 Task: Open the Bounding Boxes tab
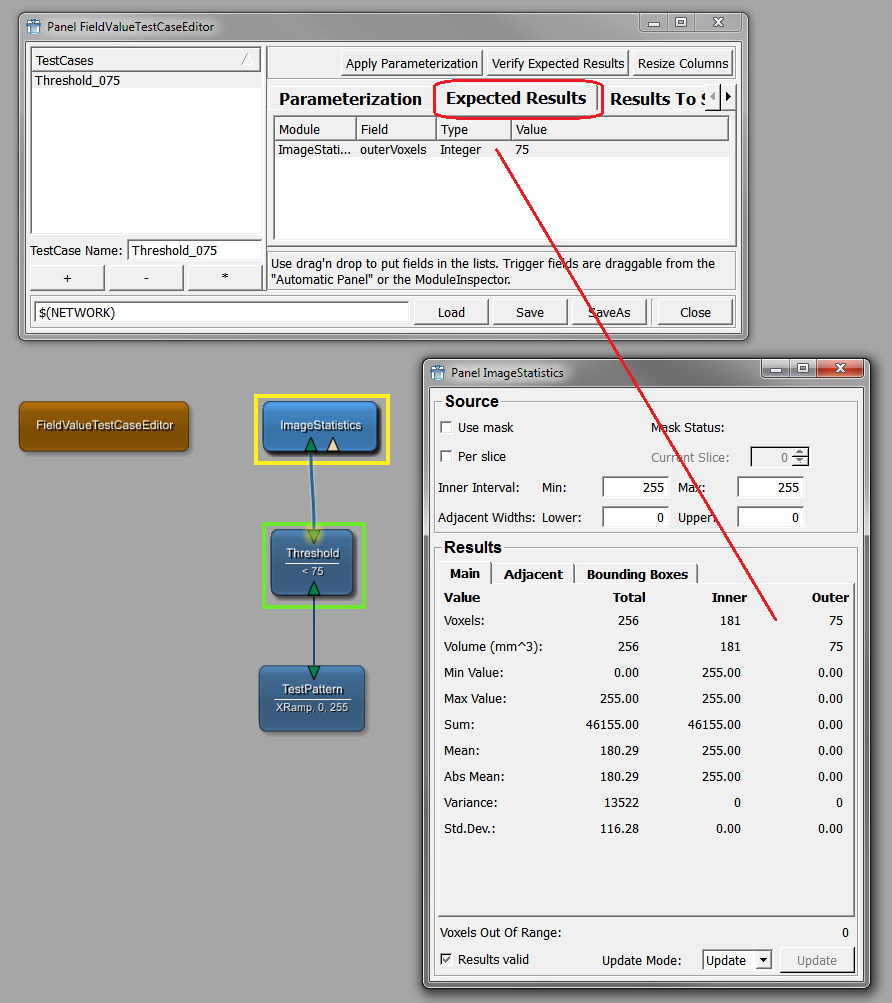coord(637,574)
